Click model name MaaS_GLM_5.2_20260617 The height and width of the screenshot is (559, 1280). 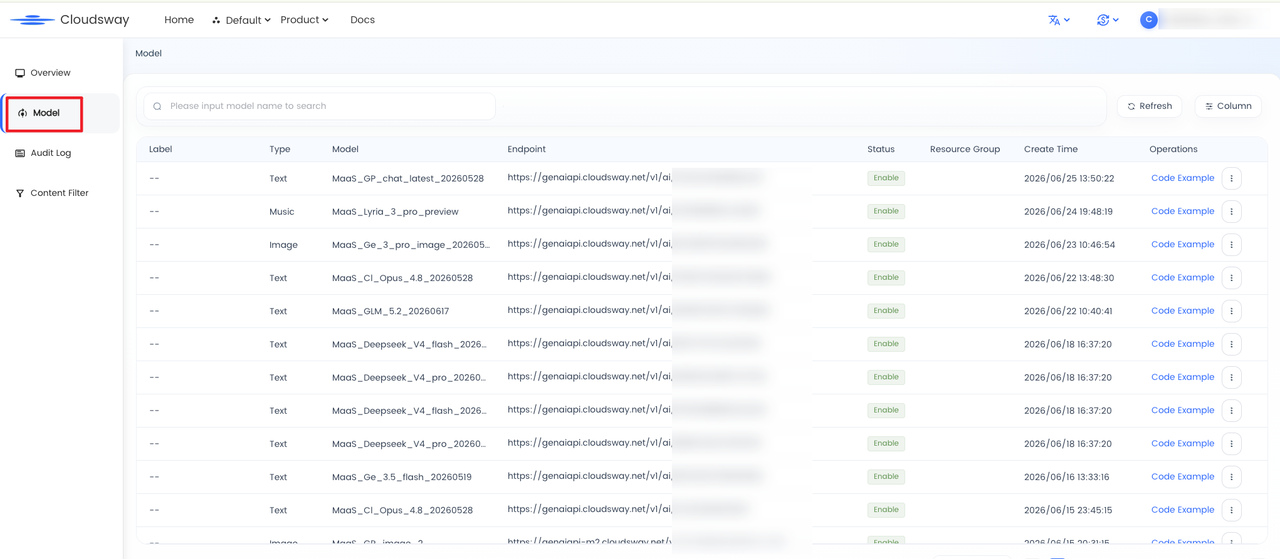point(390,311)
